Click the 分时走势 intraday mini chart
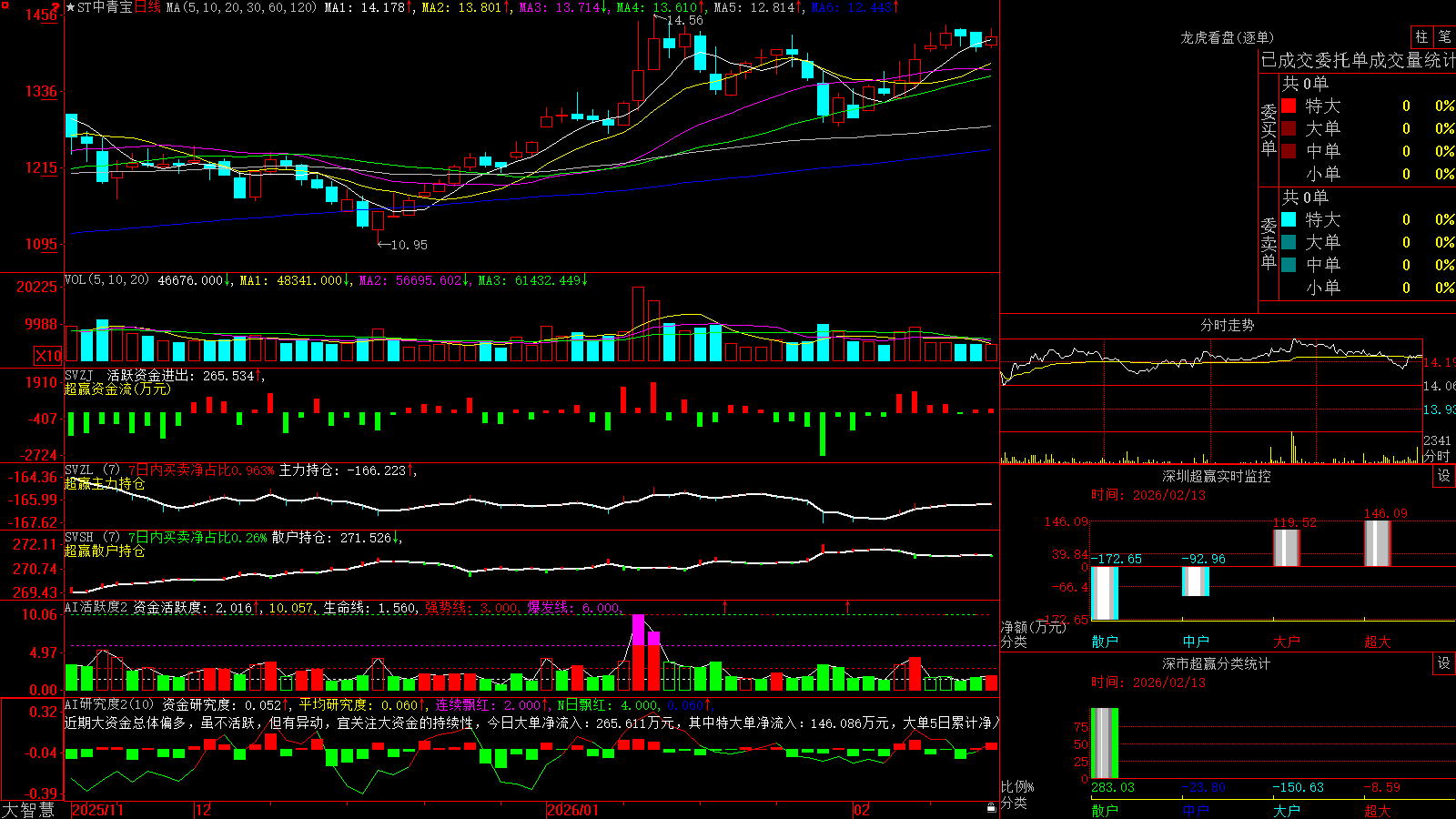 click(x=1212, y=398)
